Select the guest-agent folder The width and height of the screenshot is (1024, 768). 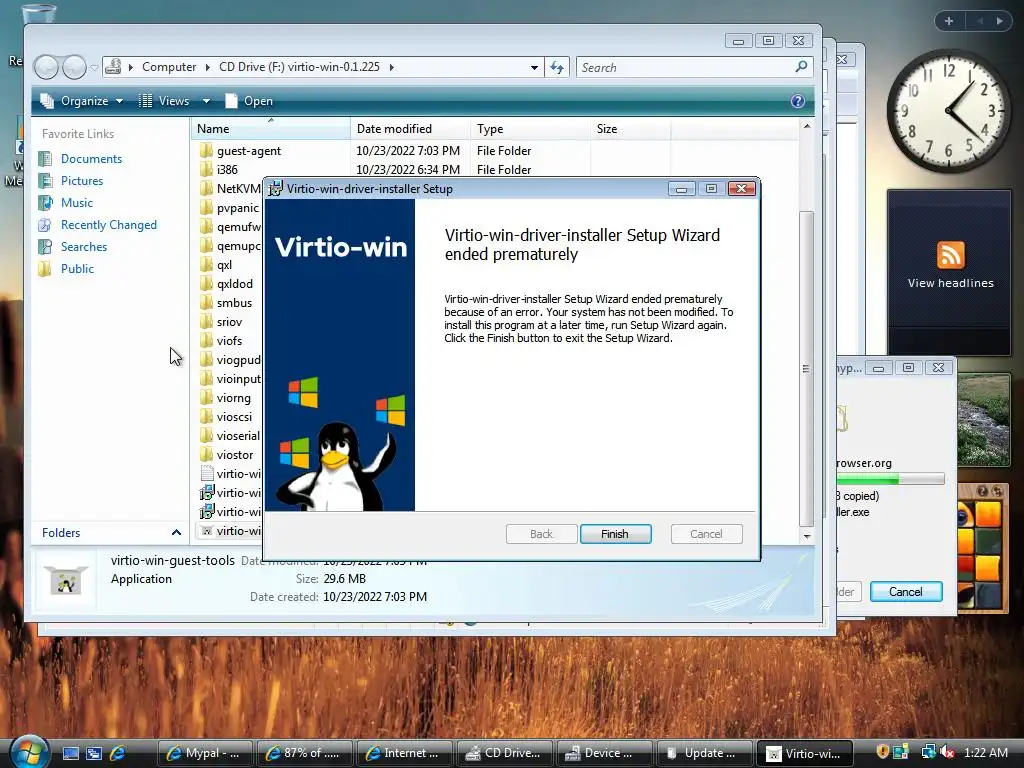[249, 151]
